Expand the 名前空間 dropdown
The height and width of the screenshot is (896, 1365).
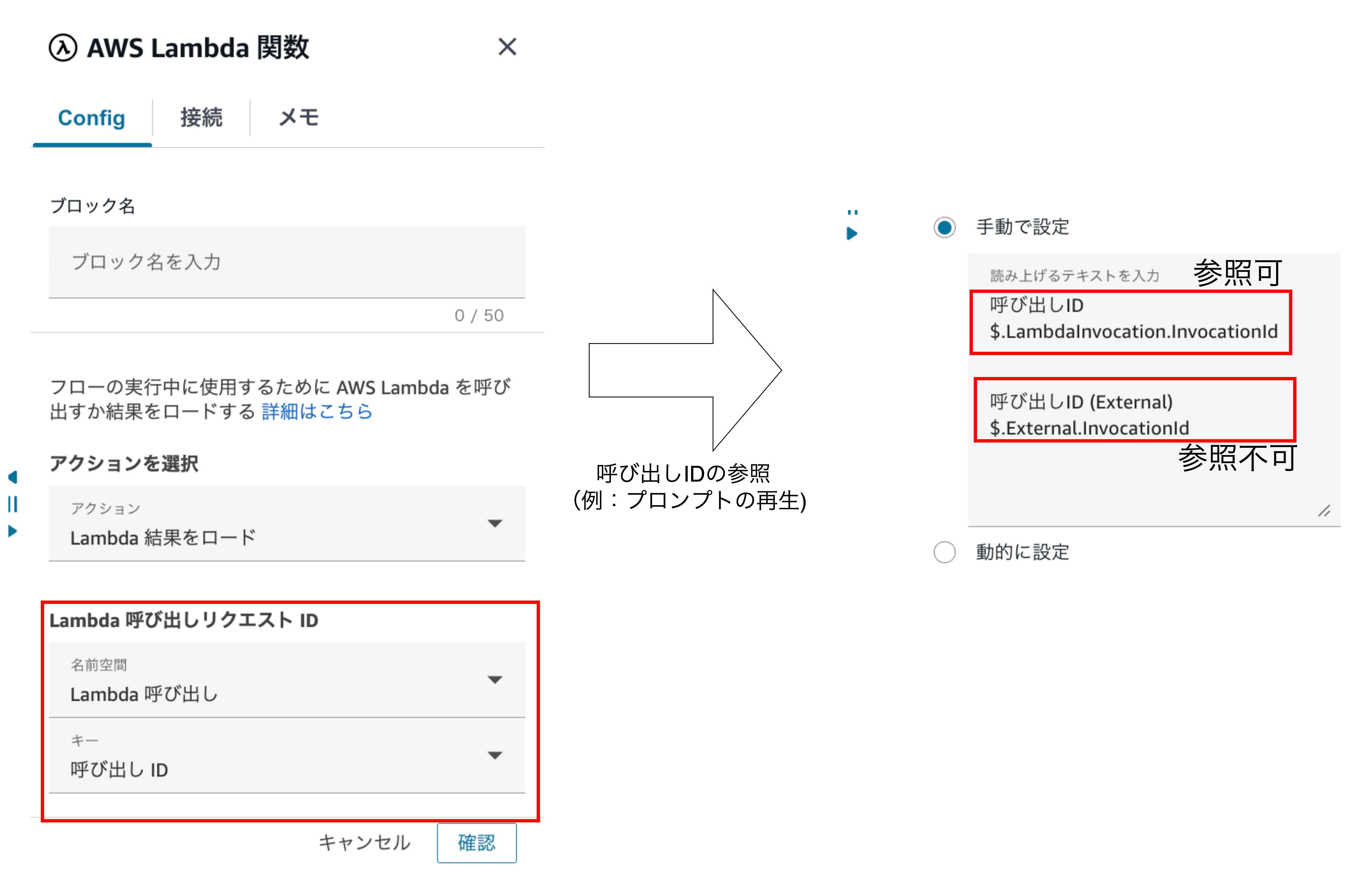287,680
